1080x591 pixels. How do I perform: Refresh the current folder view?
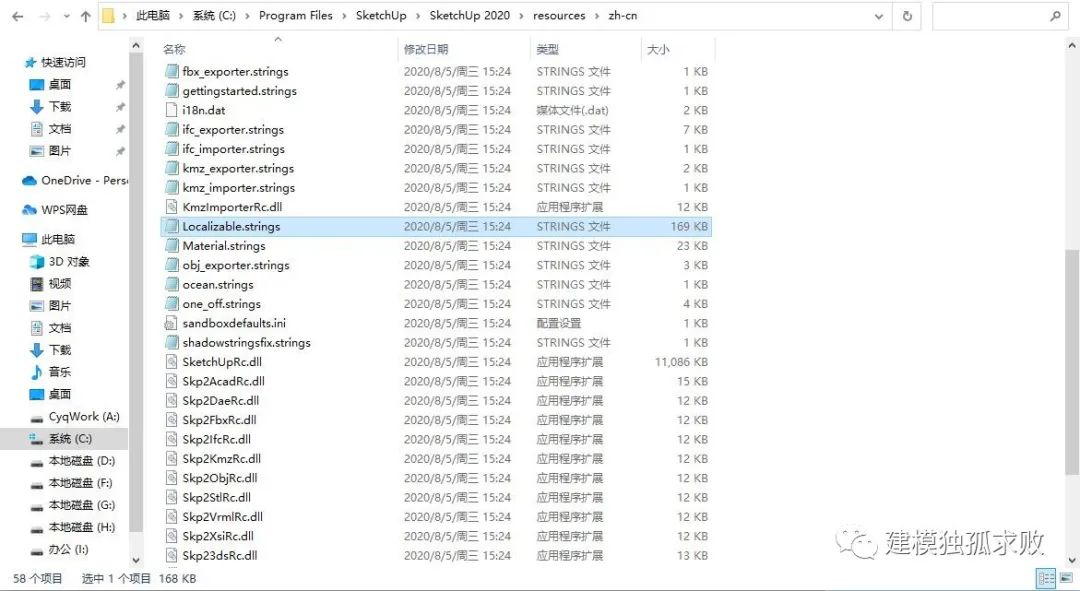907,16
